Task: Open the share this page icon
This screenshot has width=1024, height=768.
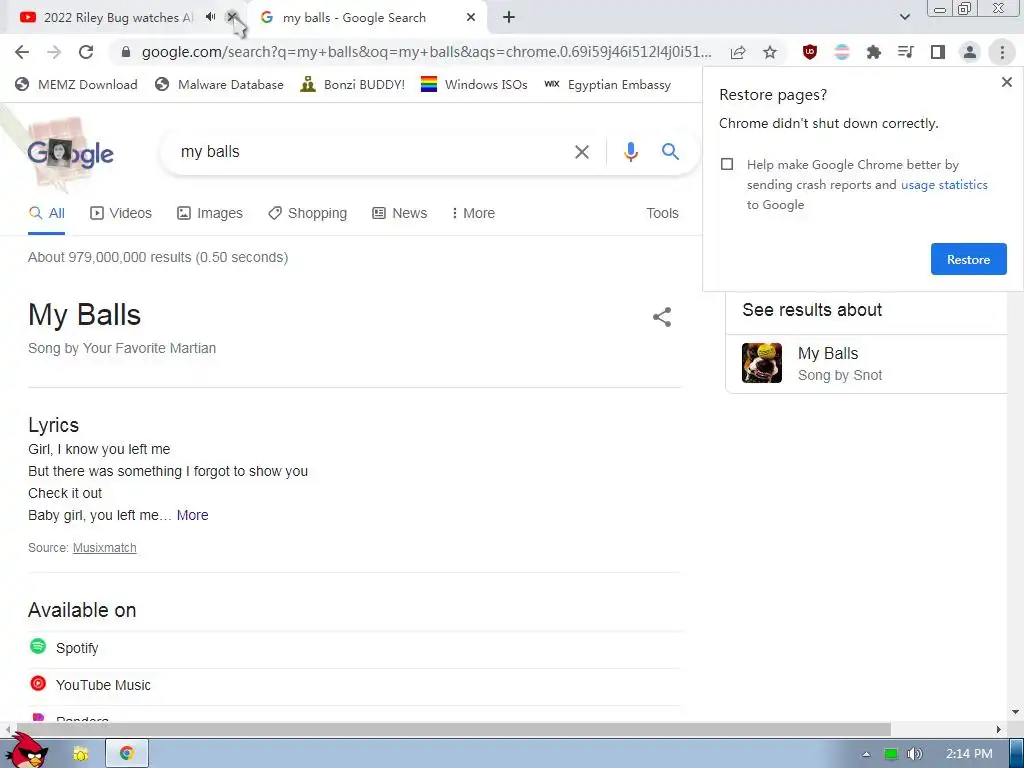Action: coord(738,52)
